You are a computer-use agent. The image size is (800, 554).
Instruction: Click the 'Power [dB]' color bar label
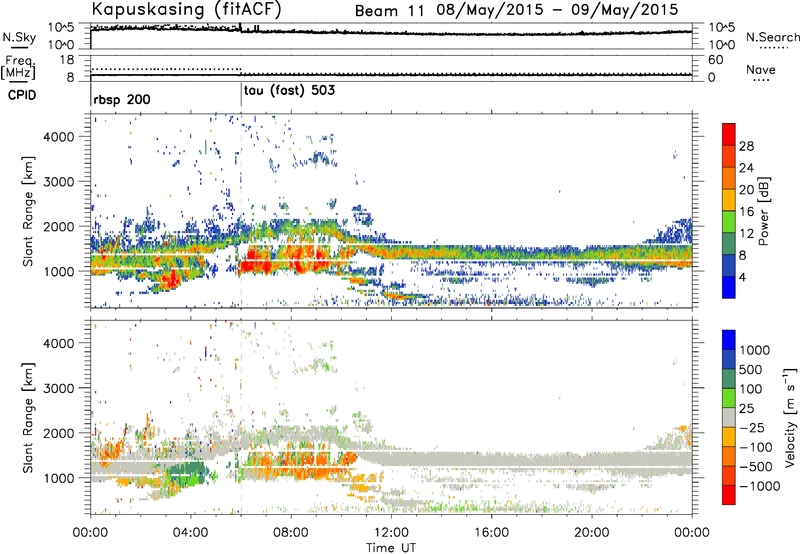[764, 211]
